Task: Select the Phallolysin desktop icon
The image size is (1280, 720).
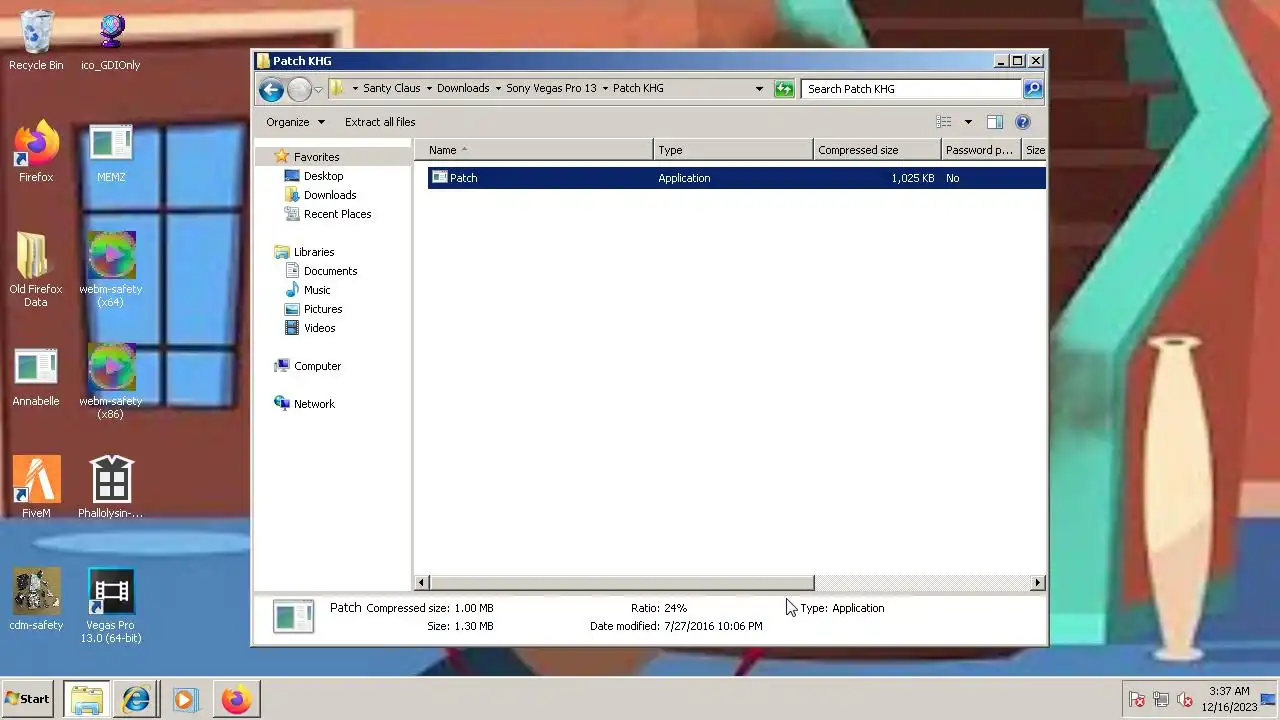Action: click(111, 488)
